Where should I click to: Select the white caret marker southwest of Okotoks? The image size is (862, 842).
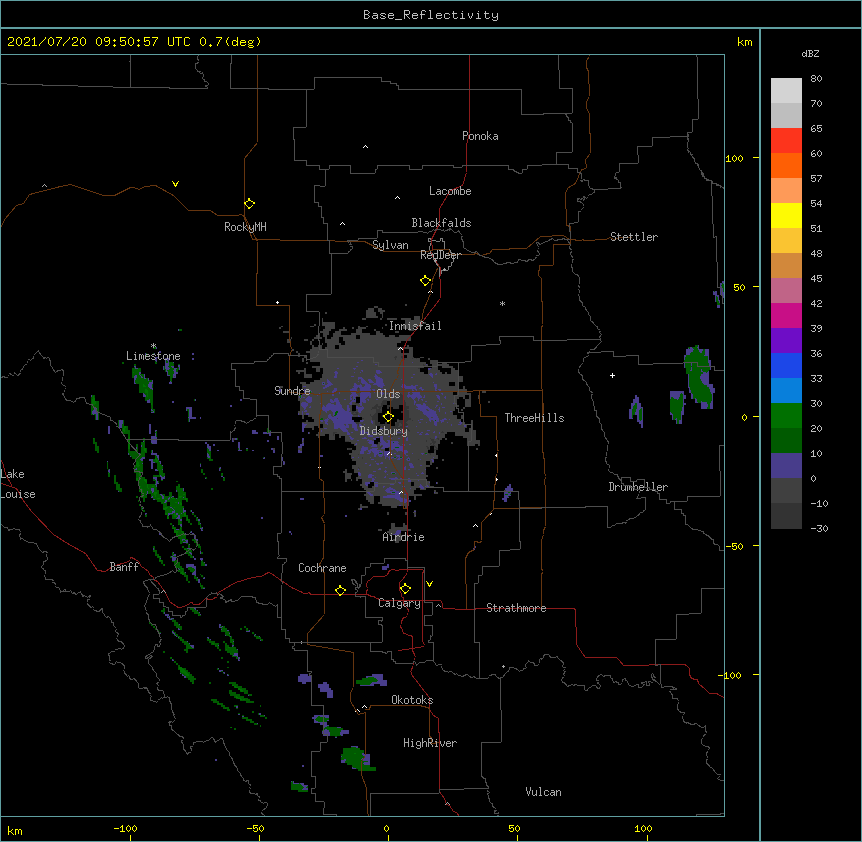click(364, 707)
